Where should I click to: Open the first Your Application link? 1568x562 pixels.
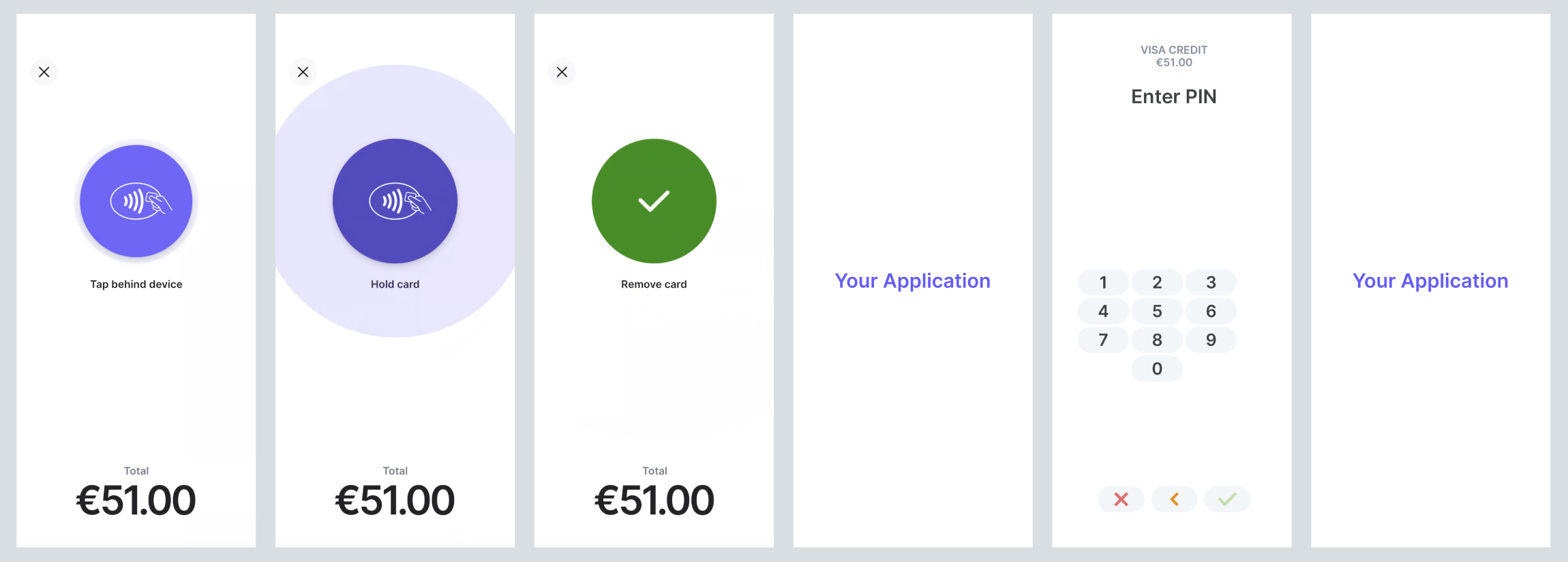coord(912,280)
